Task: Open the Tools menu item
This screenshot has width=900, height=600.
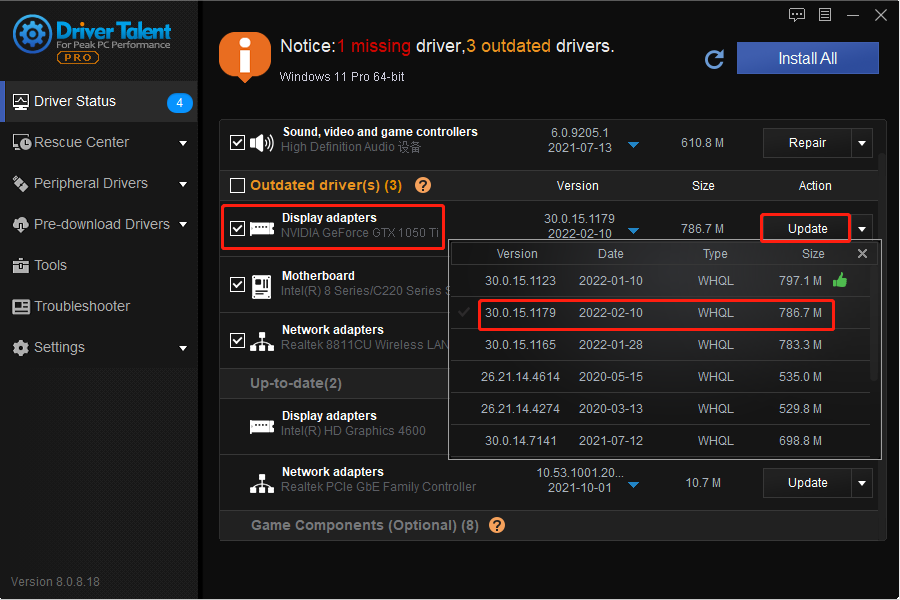Action: [x=99, y=266]
